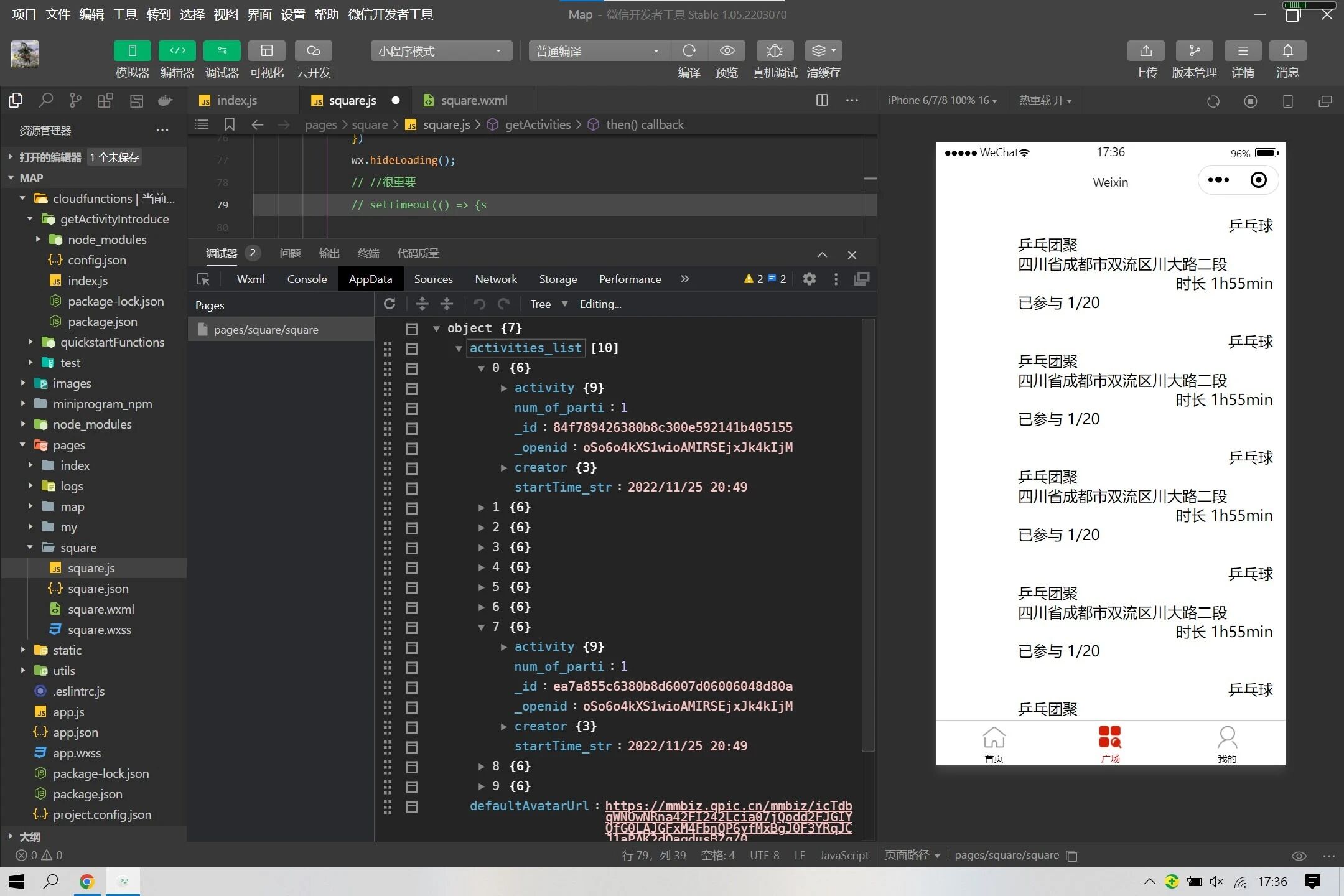Click split editor layout icon

click(x=822, y=100)
